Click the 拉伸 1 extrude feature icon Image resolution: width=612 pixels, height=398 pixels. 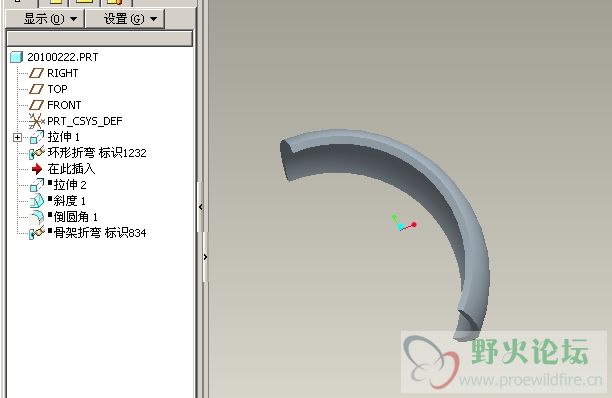(37, 137)
